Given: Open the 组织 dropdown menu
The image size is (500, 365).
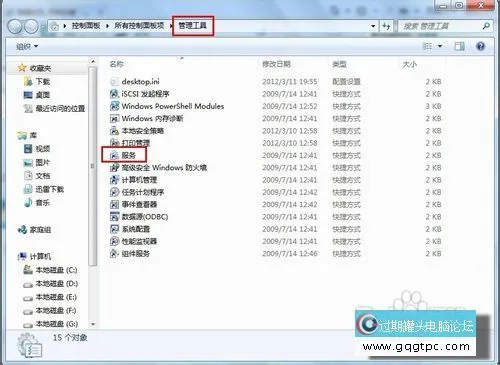Looking at the screenshot, I should [x=27, y=46].
